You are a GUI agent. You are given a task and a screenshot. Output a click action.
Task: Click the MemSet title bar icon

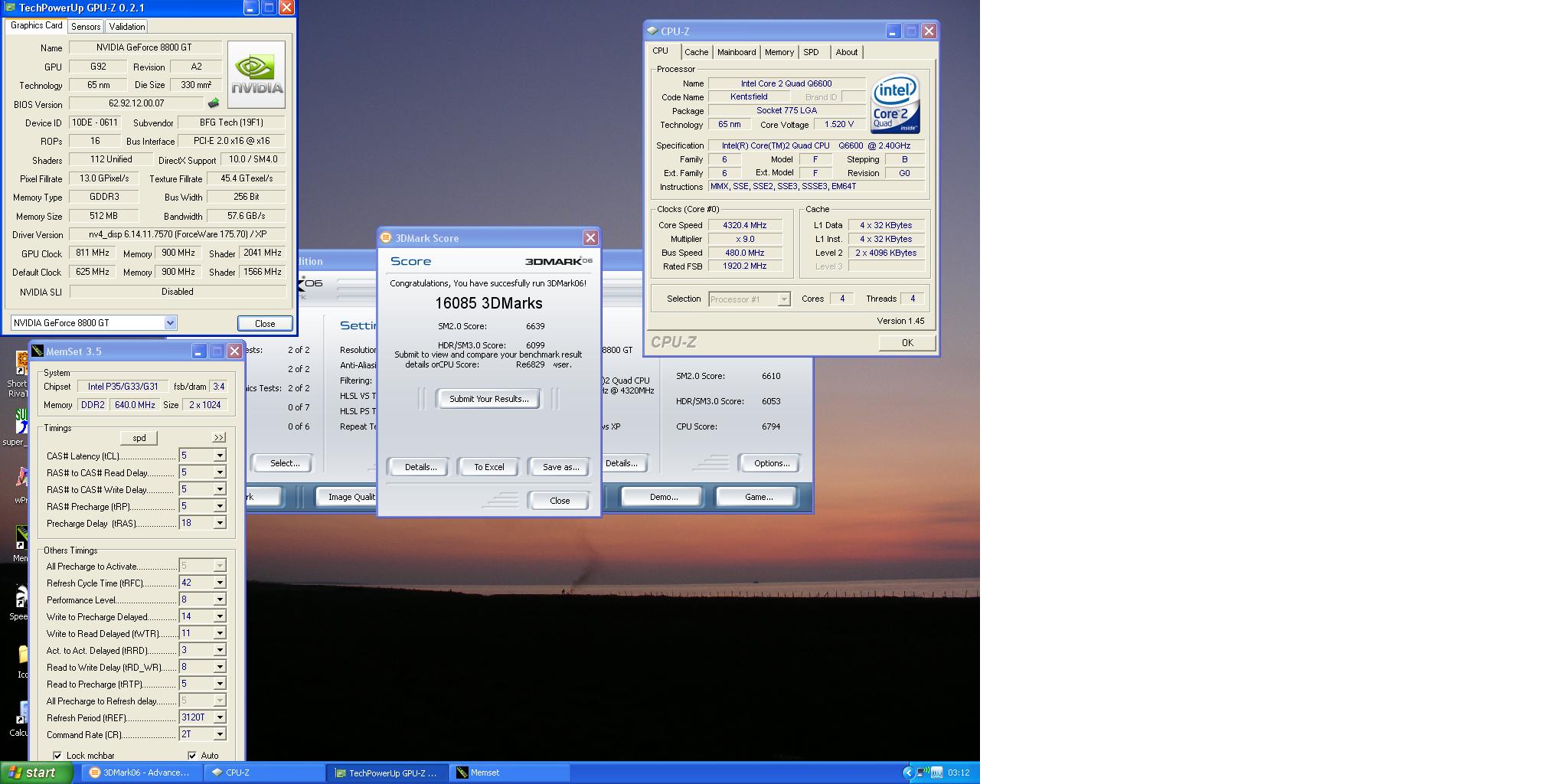tap(38, 351)
